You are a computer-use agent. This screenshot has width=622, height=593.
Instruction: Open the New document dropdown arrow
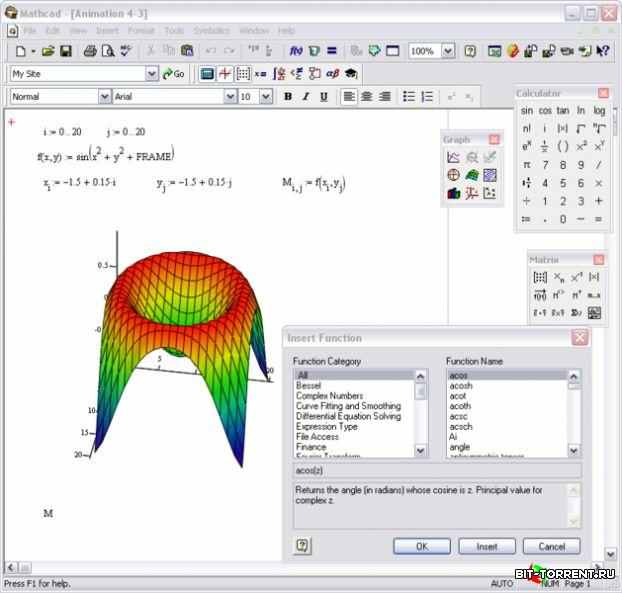[33, 51]
